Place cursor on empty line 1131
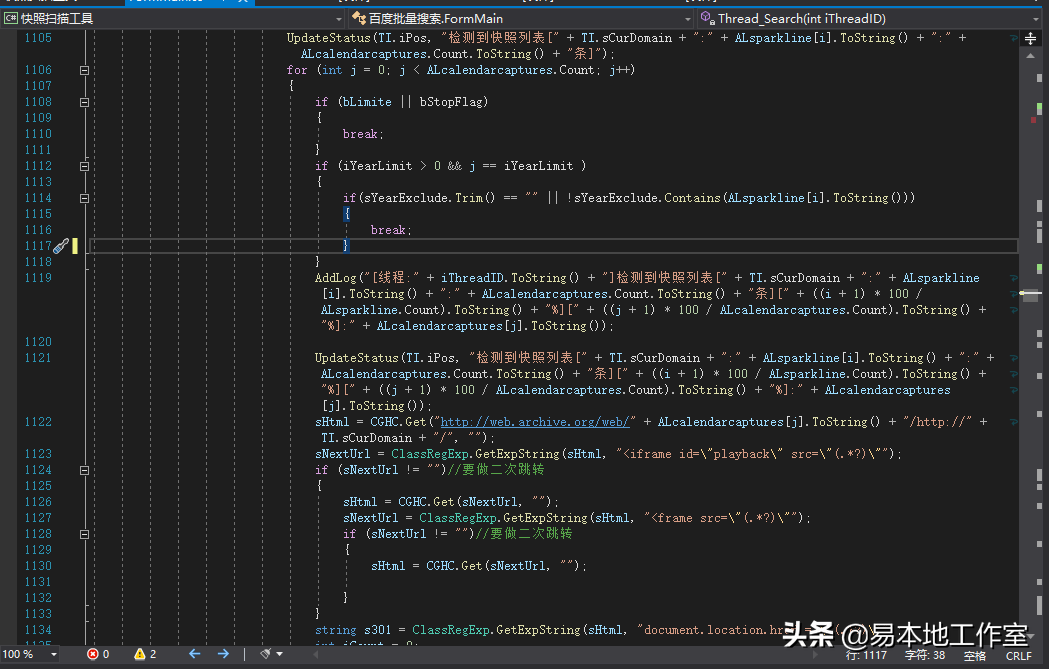This screenshot has width=1049, height=669. pyautogui.click(x=552, y=582)
